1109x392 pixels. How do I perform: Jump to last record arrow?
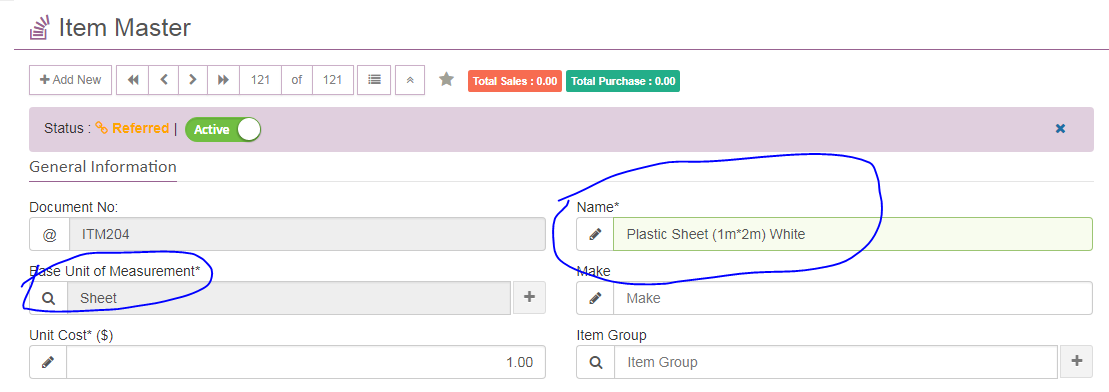point(223,80)
